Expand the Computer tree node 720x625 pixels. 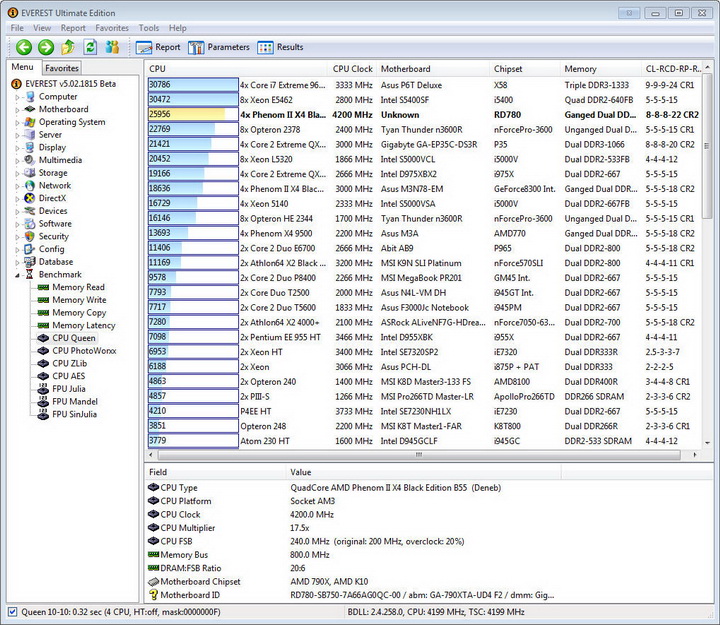(17, 97)
